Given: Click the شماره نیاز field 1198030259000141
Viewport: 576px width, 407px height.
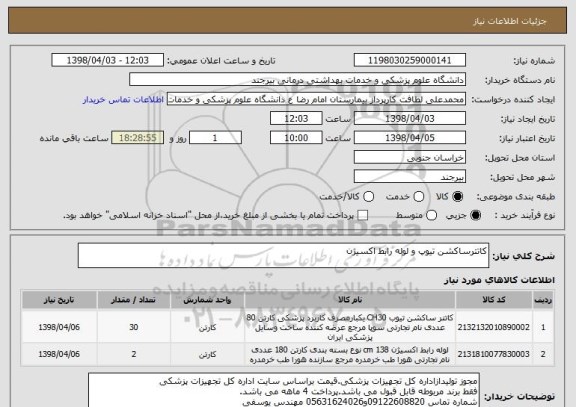Looking at the screenshot, I should (x=410, y=60).
